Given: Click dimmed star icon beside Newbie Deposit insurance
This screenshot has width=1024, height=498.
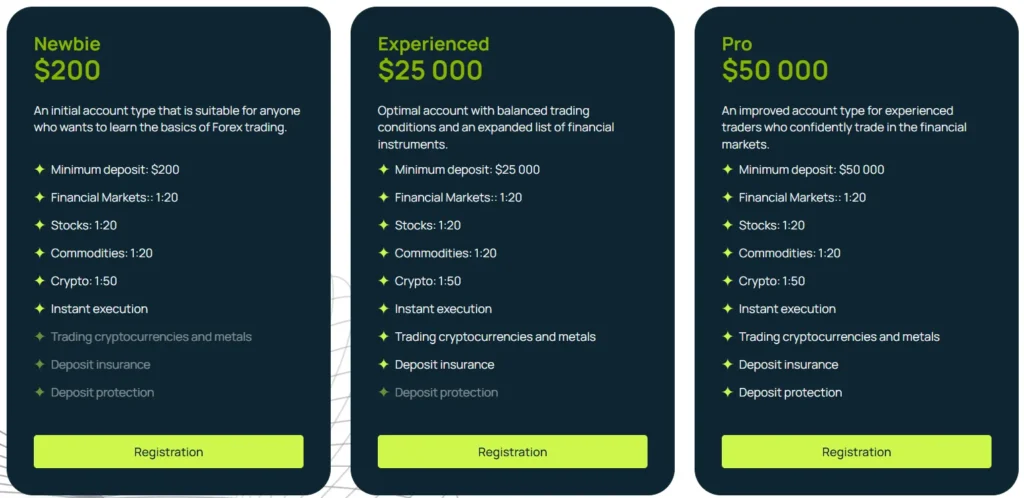Looking at the screenshot, I should coord(40,365).
